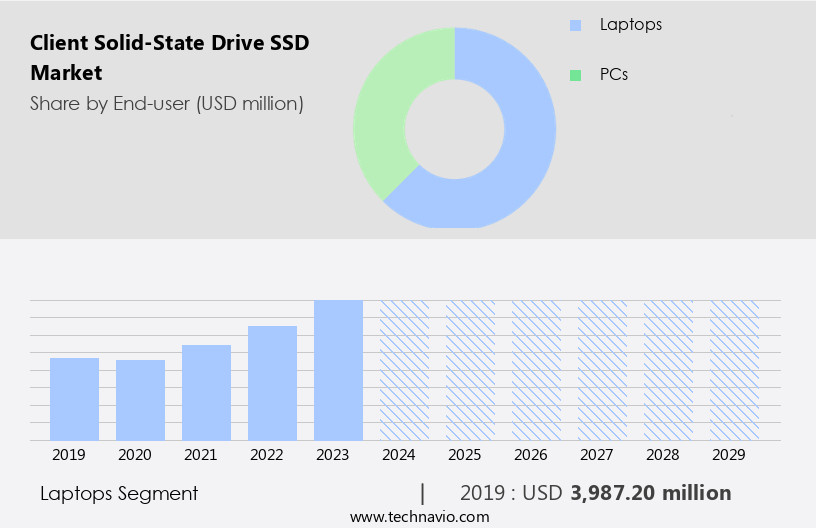
Task: Select the 2020 bar in chart
Action: 140,400
